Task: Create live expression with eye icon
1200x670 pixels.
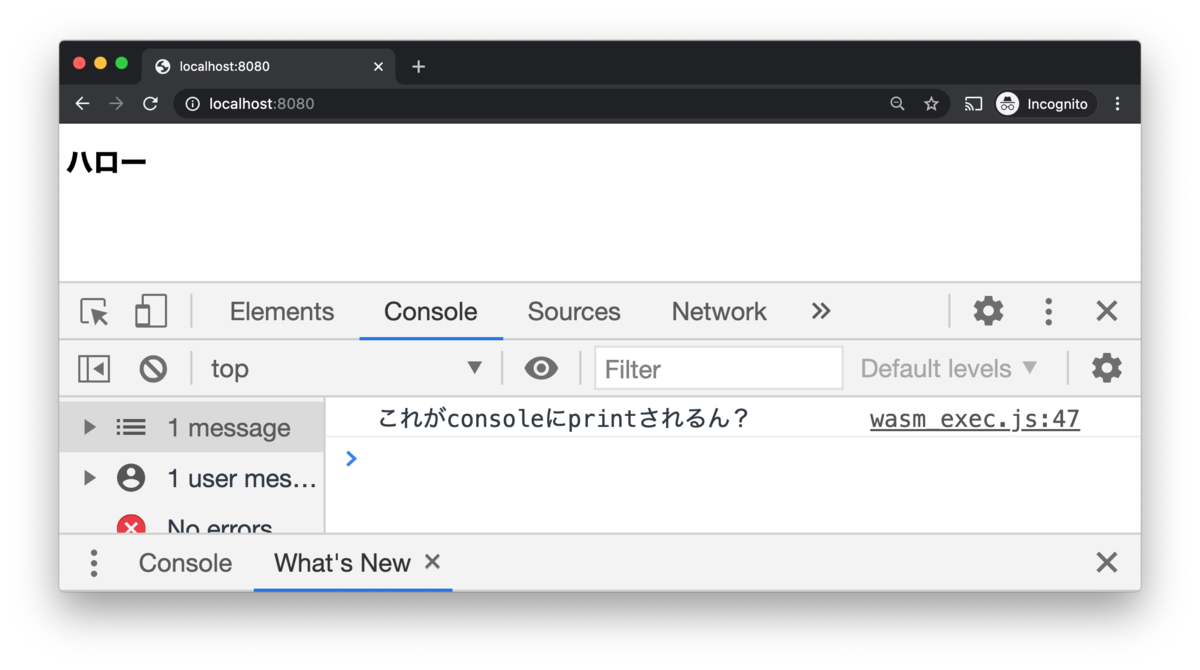Action: pyautogui.click(x=541, y=368)
